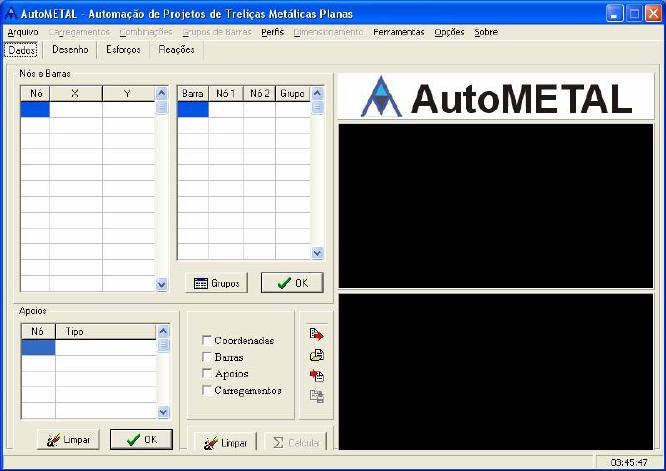Open the Grupos button under the bars table
Viewport: 666px width, 471px height.
click(217, 283)
